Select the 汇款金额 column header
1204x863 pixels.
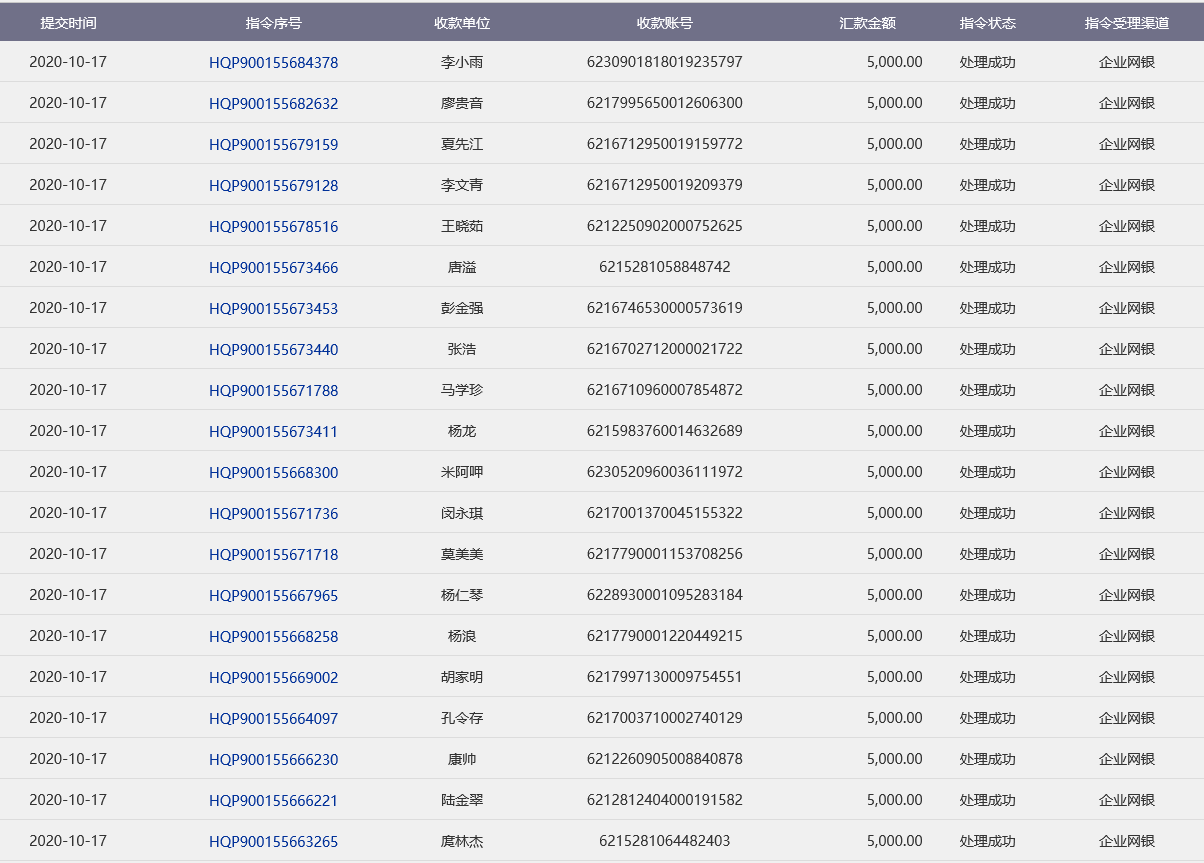coord(867,23)
